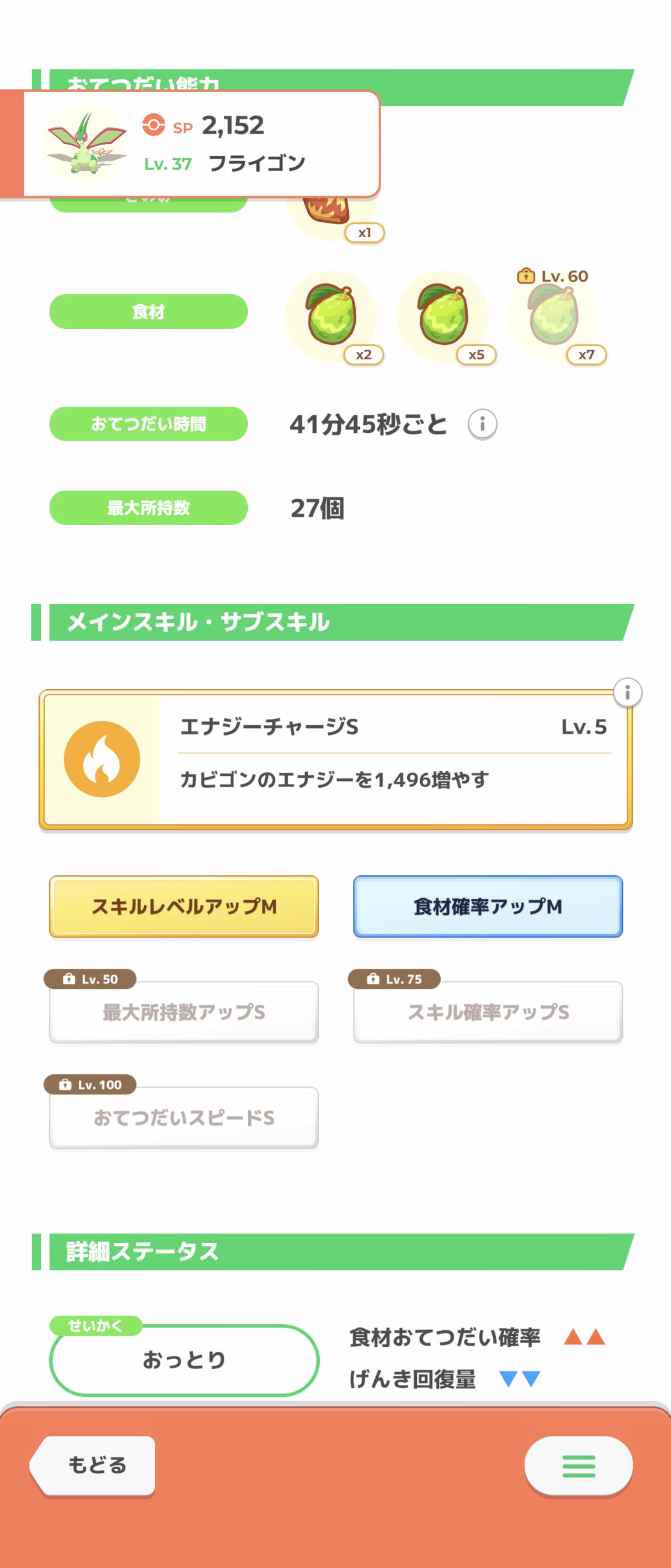Tap the x2 ingredient fruit icon
The height and width of the screenshot is (1568, 671).
coord(331,316)
